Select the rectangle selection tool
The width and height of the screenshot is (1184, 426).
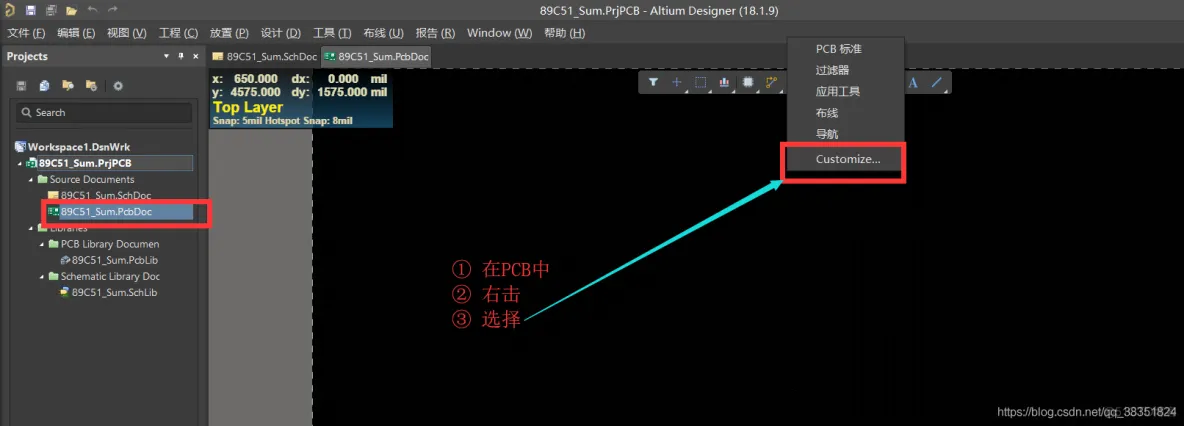point(700,82)
